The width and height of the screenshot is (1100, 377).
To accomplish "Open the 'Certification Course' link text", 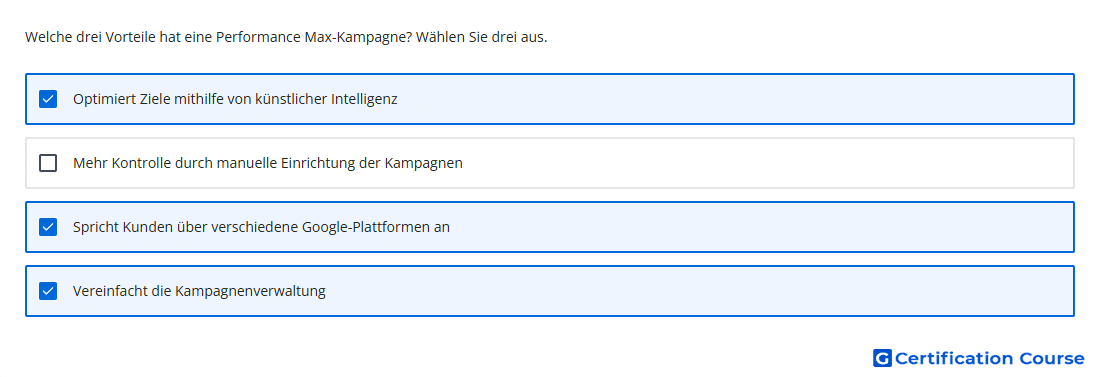I will (x=989, y=359).
